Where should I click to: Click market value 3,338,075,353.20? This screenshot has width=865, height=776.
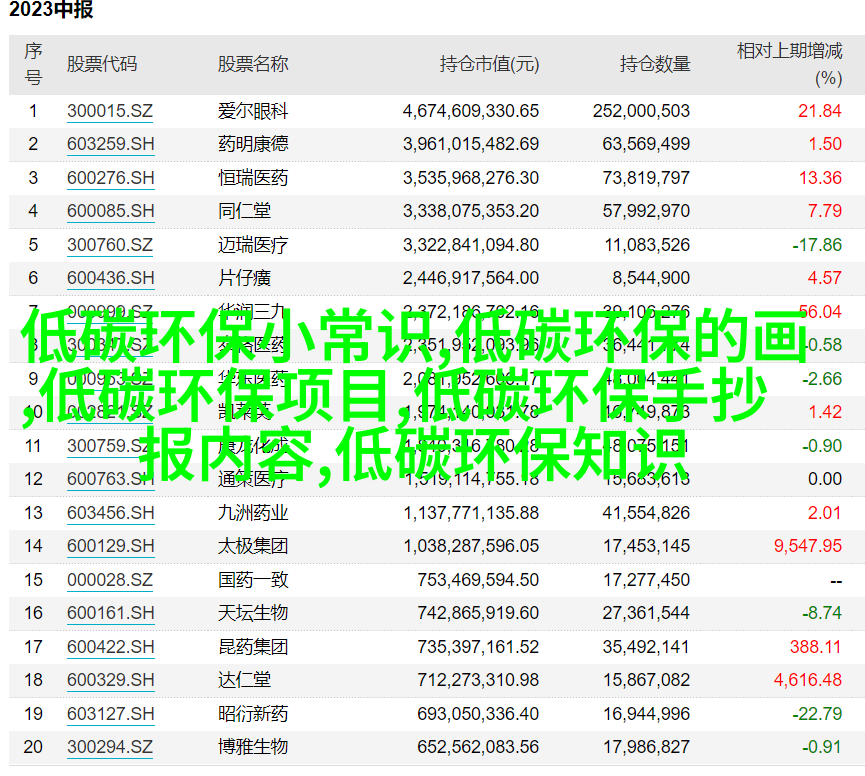tap(471, 211)
